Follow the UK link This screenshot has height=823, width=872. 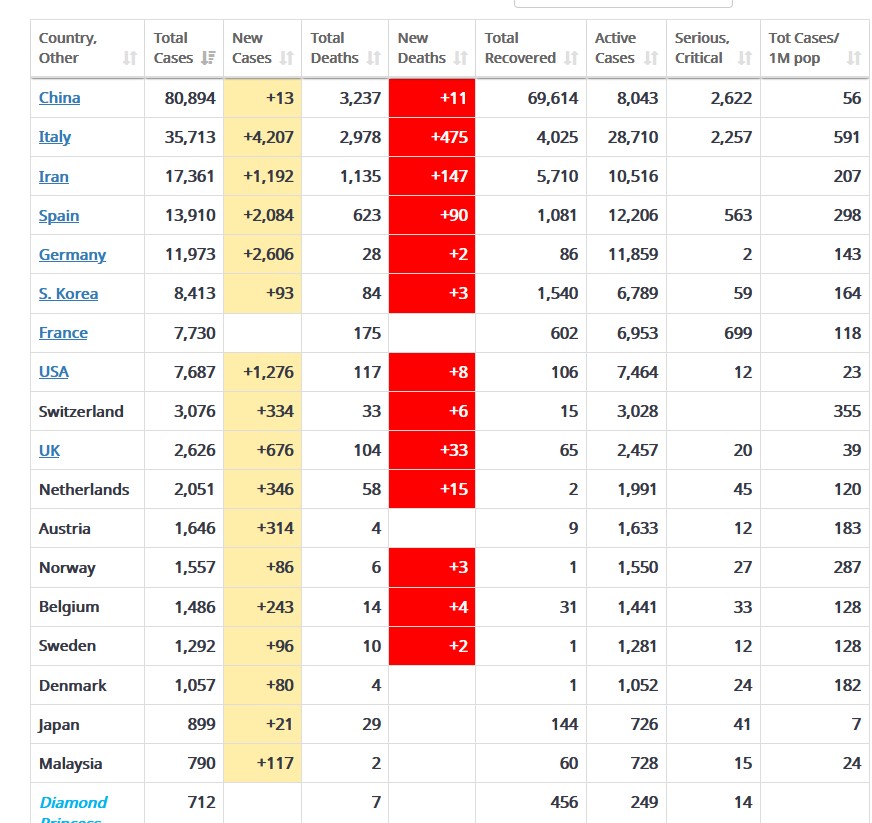(x=49, y=450)
